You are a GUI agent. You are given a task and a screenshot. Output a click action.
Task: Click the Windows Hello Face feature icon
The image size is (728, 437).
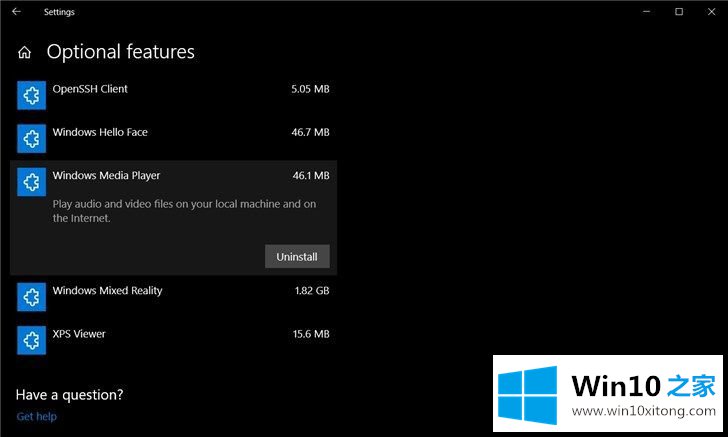32,138
